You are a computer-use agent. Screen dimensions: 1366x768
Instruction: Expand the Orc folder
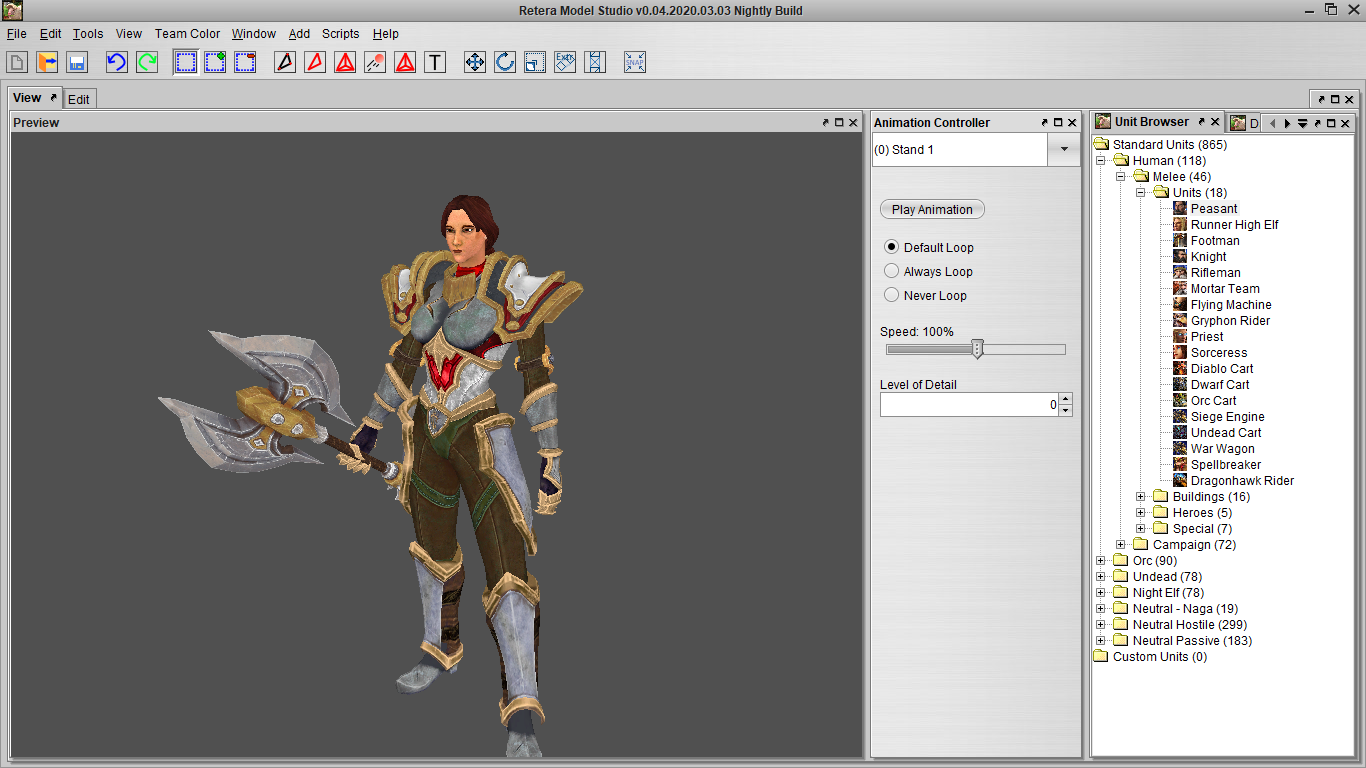click(1101, 561)
